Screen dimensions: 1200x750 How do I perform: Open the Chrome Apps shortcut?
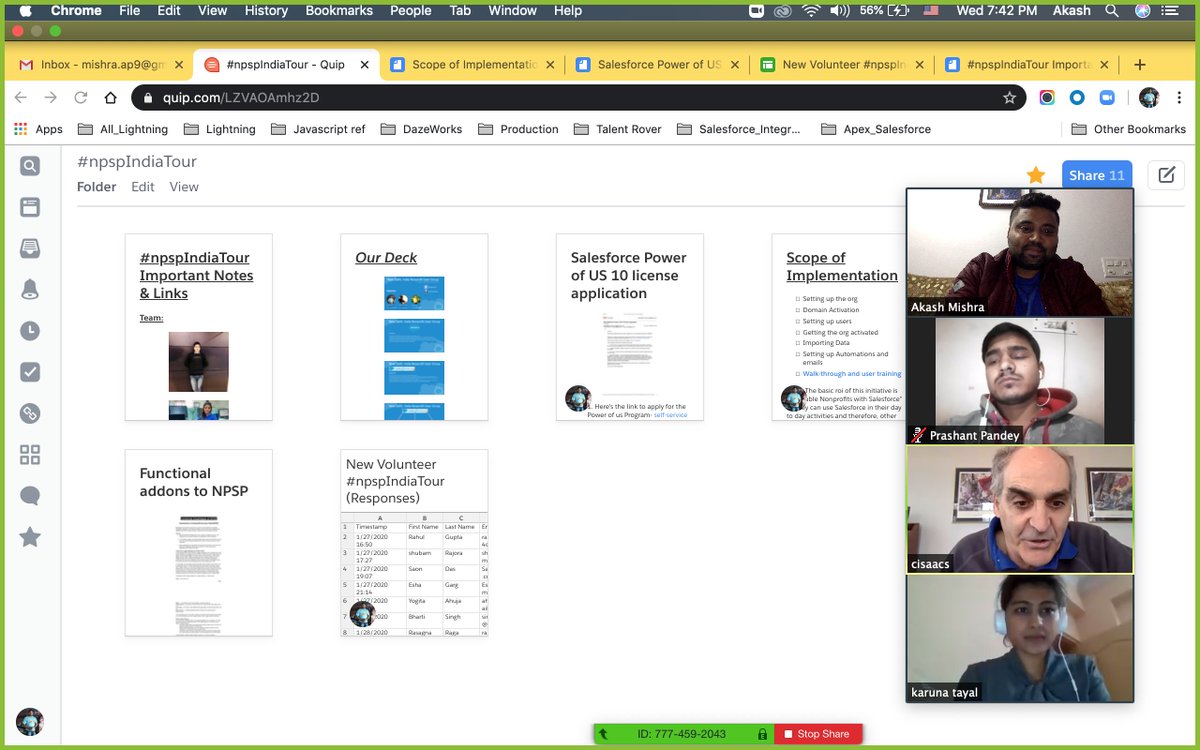[38, 129]
